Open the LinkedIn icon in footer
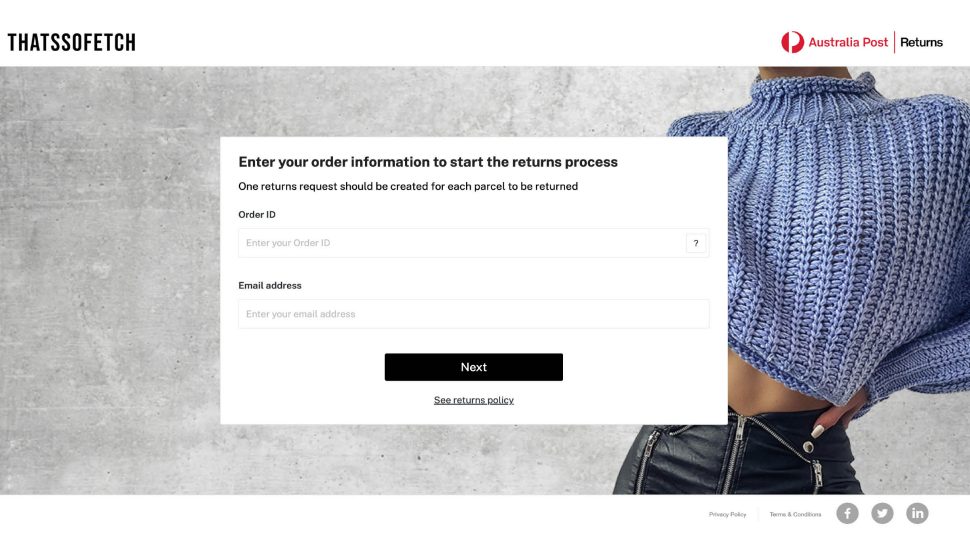Viewport: 970px width, 545px height. (917, 513)
